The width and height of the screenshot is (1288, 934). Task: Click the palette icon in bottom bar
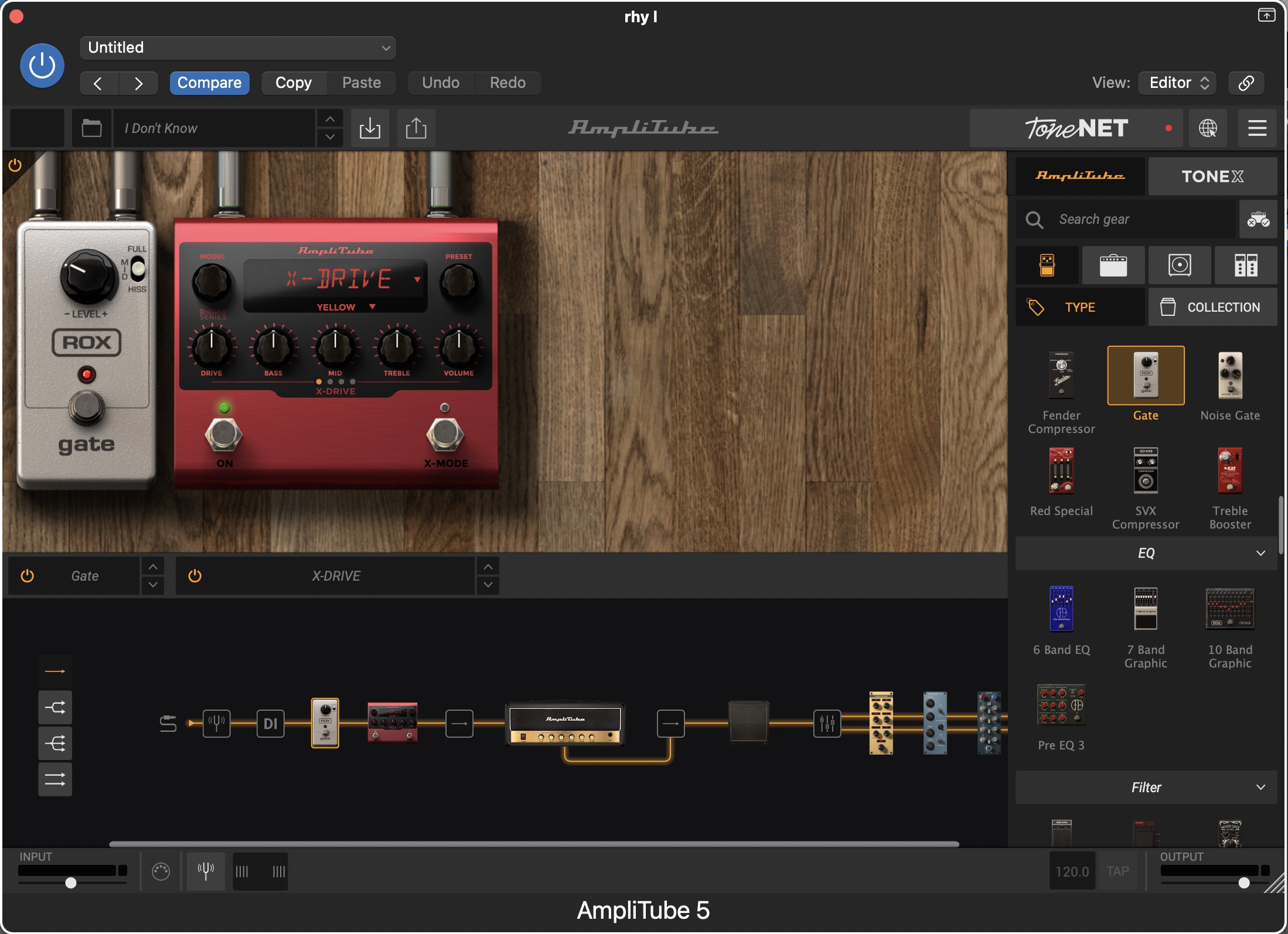161,872
